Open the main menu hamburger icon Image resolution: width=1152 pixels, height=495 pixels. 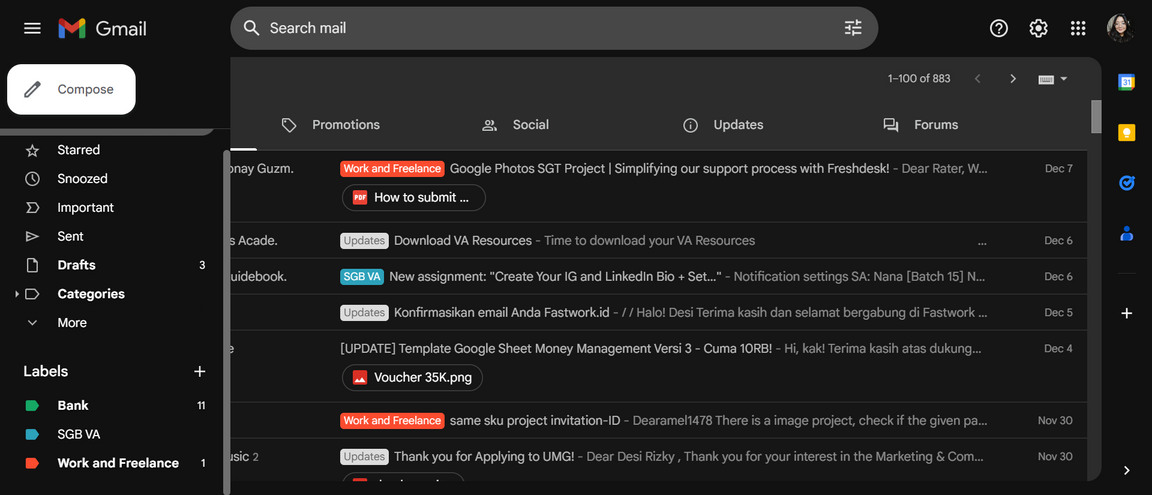(x=32, y=29)
